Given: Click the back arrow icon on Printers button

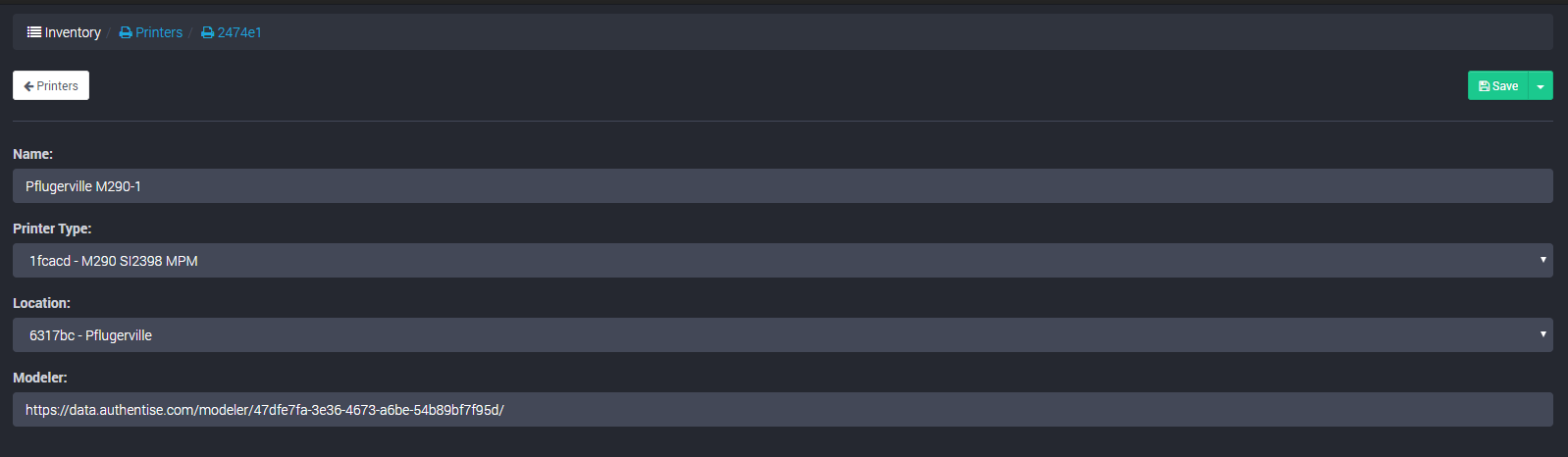Looking at the screenshot, I should click(28, 86).
